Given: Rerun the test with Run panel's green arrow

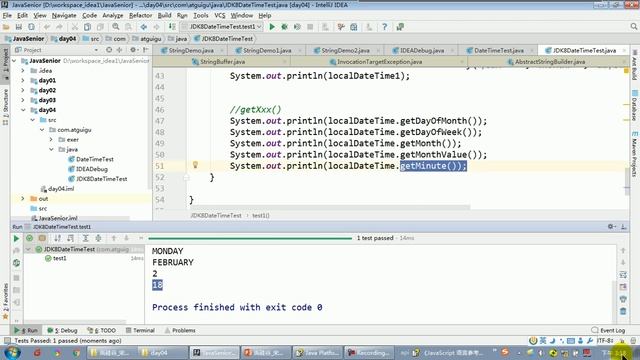Looking at the screenshot, I should [x=16, y=238].
